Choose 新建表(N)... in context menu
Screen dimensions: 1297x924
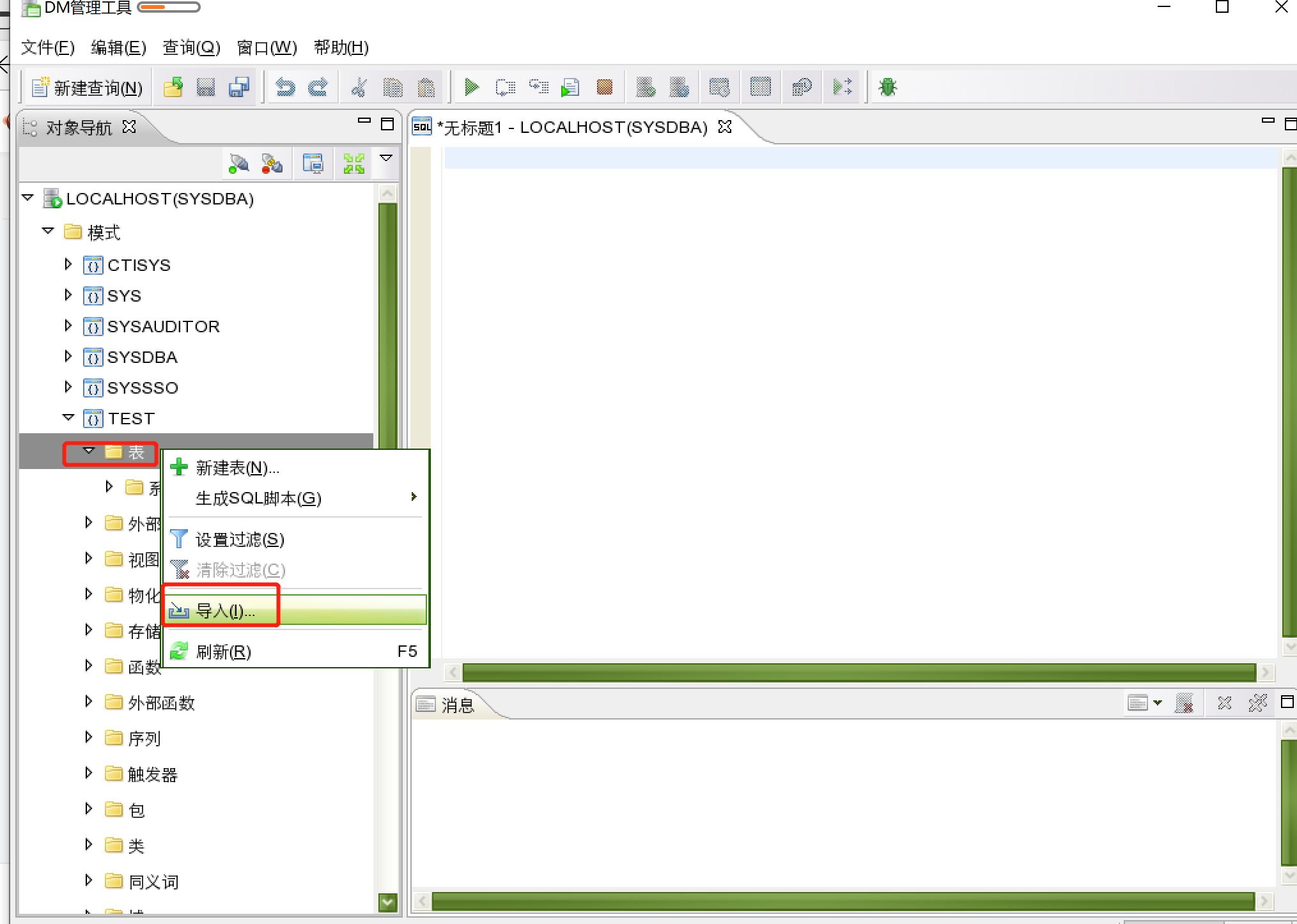point(237,468)
